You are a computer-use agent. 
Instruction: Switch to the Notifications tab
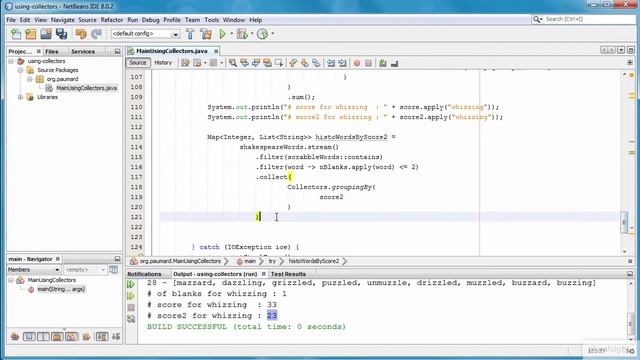(144, 274)
